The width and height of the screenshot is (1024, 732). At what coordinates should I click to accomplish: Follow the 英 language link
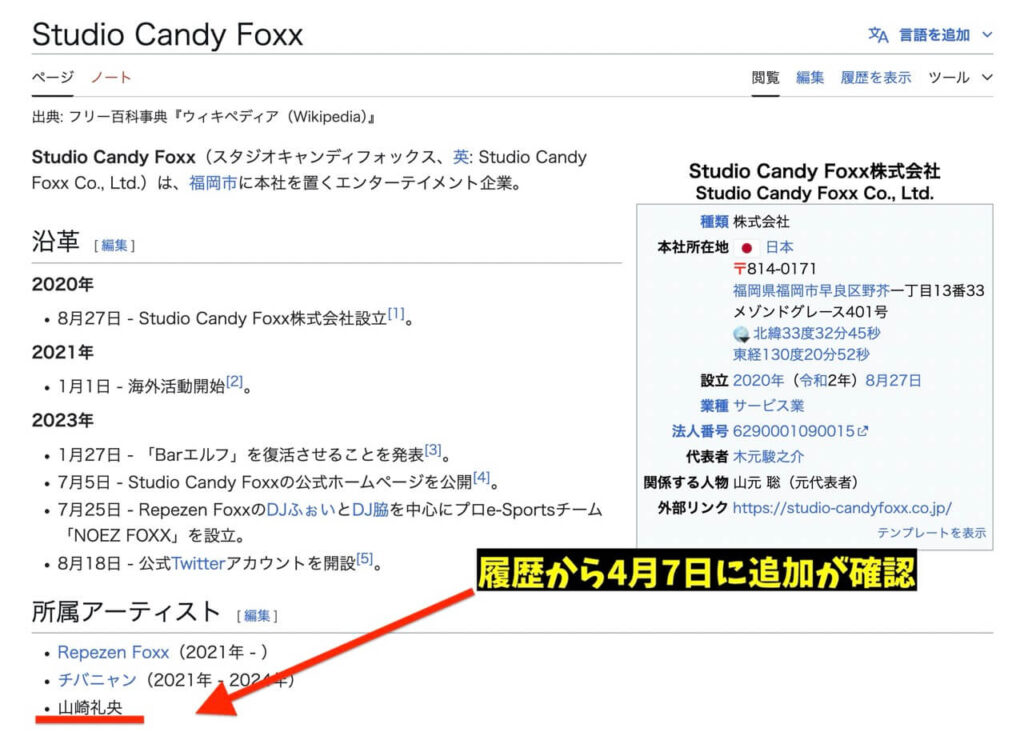click(460, 157)
